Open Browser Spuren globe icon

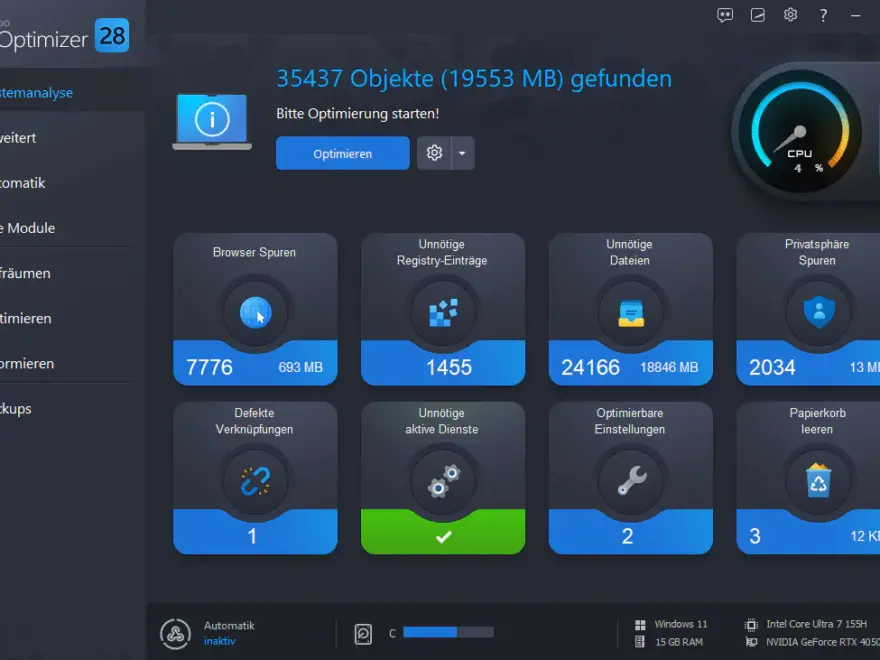tap(255, 313)
